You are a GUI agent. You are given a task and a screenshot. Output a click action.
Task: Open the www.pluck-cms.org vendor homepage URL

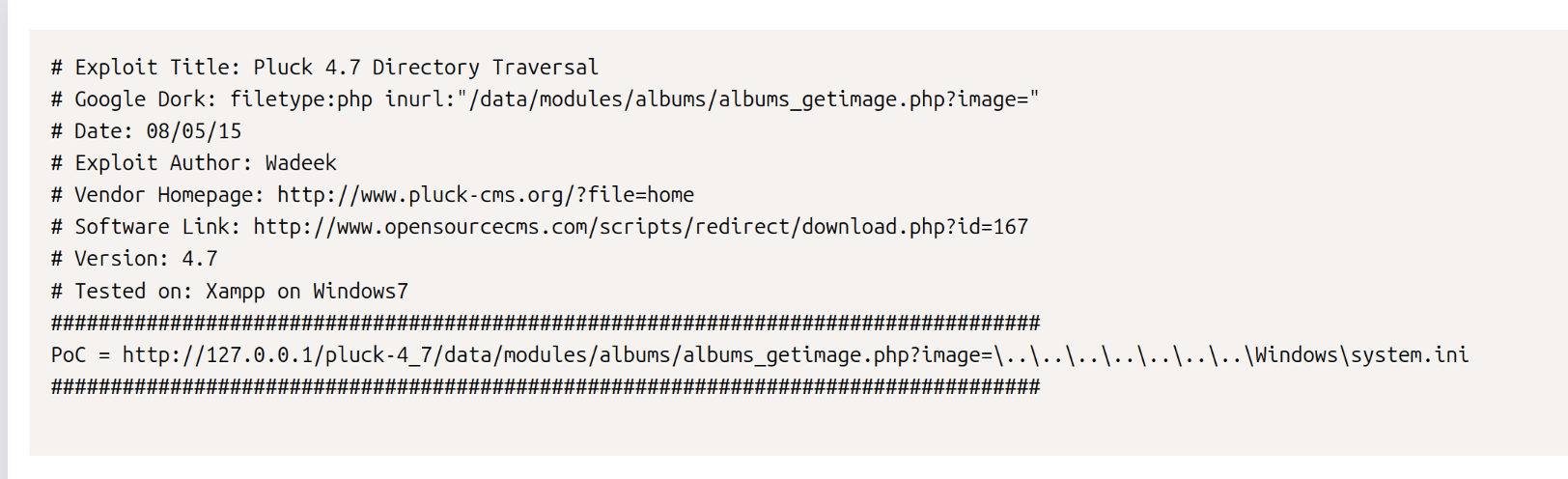[486, 194]
